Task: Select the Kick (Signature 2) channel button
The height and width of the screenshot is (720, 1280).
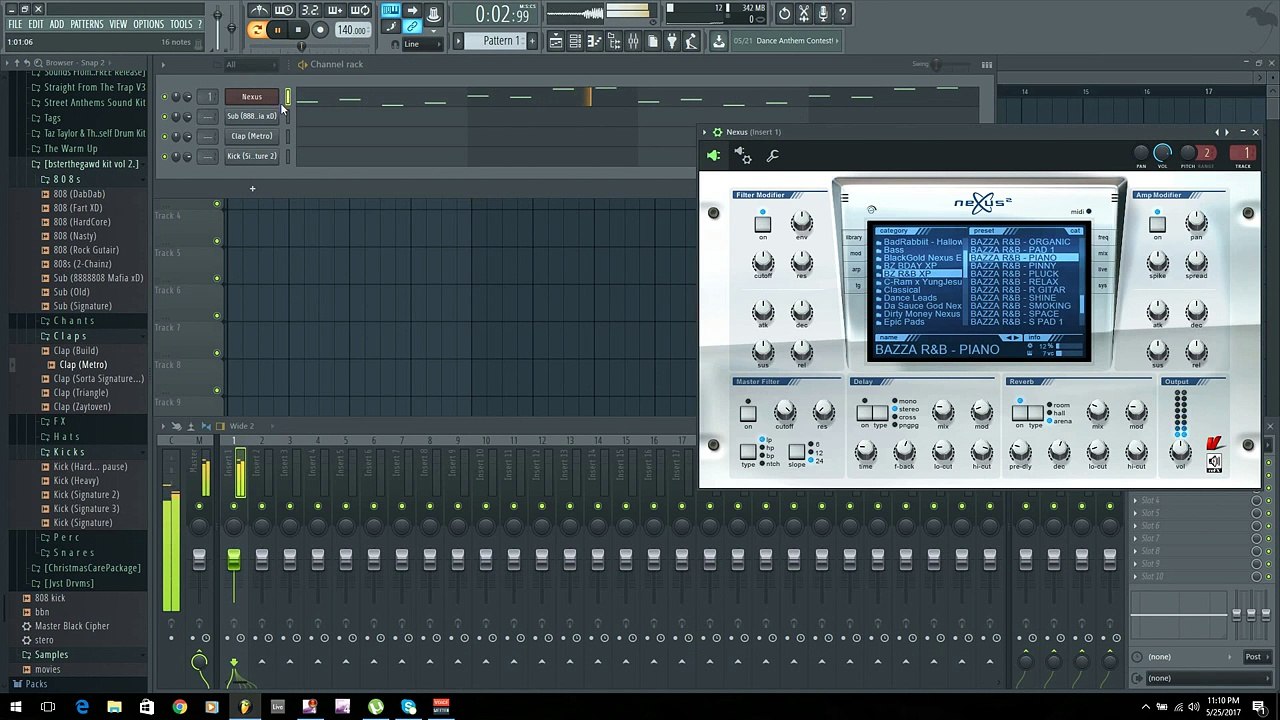Action: coord(252,156)
